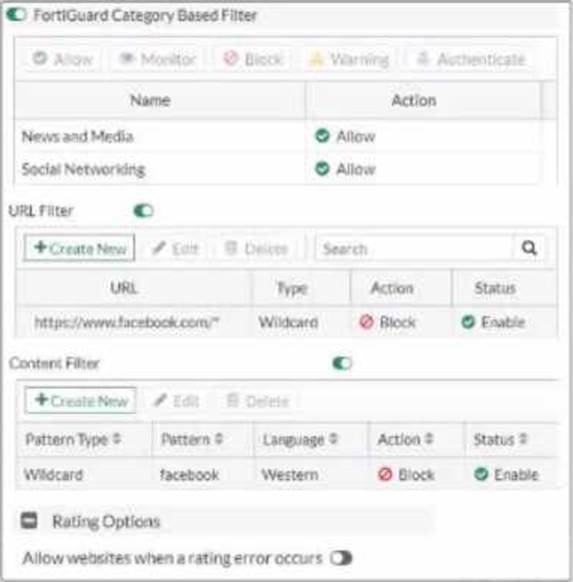Click the search magnifier icon in URL Filter
Viewport: 573px width, 582px height.
pos(529,248)
